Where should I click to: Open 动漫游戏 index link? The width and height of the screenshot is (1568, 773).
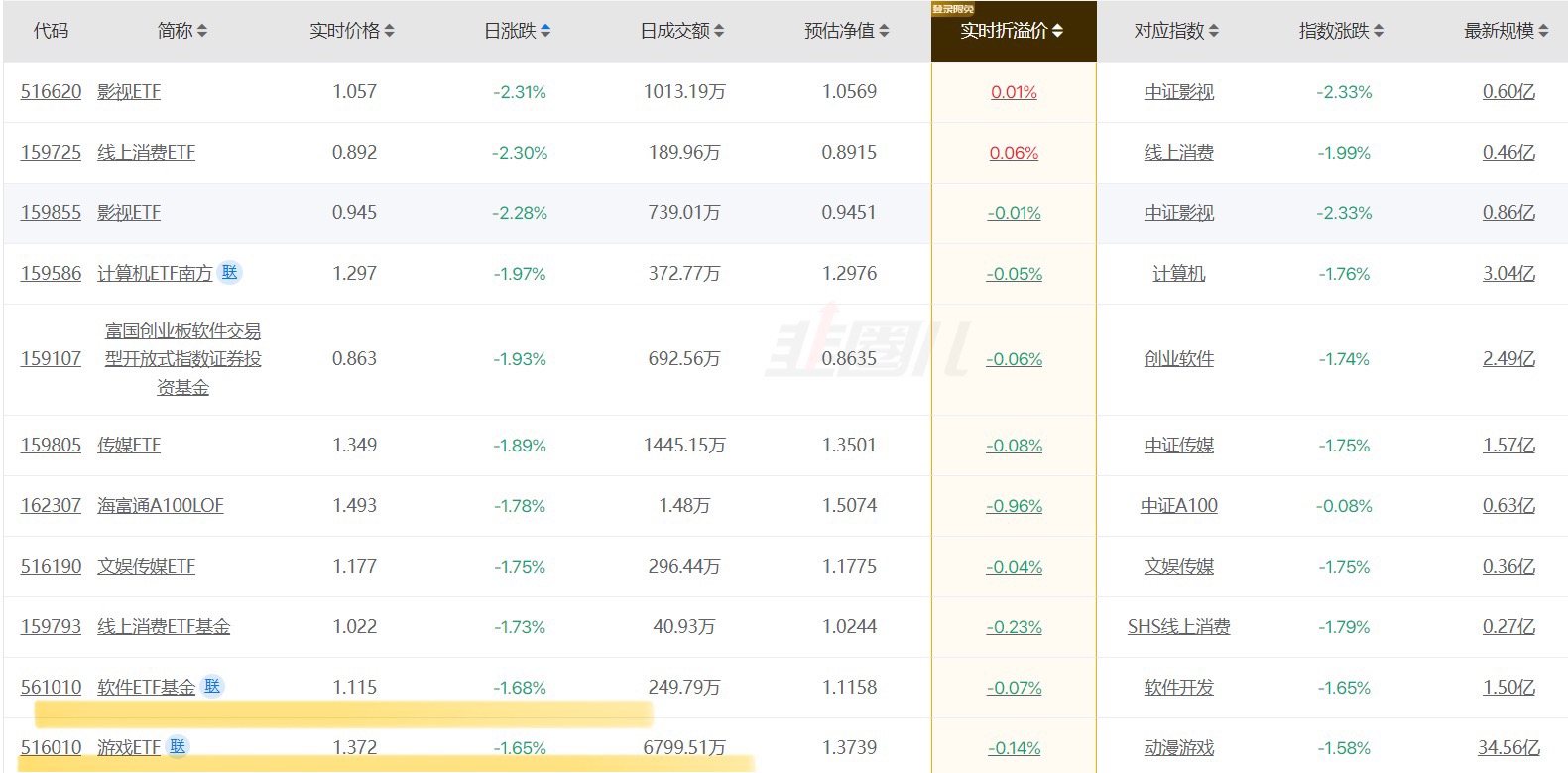pyautogui.click(x=1179, y=748)
